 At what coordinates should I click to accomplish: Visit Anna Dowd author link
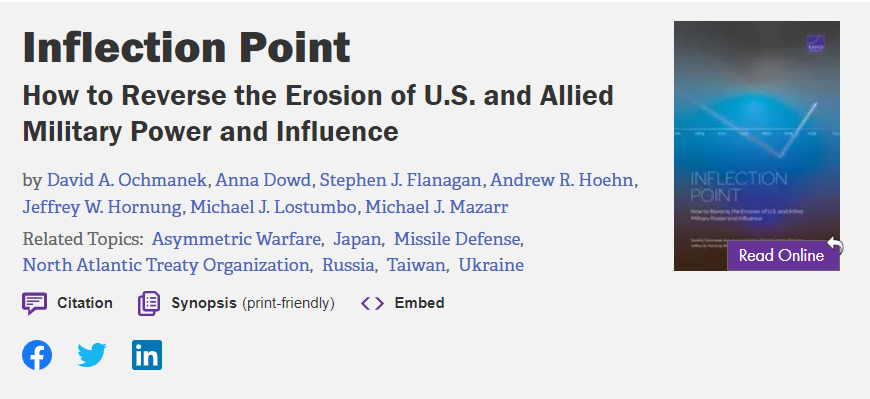tap(263, 180)
